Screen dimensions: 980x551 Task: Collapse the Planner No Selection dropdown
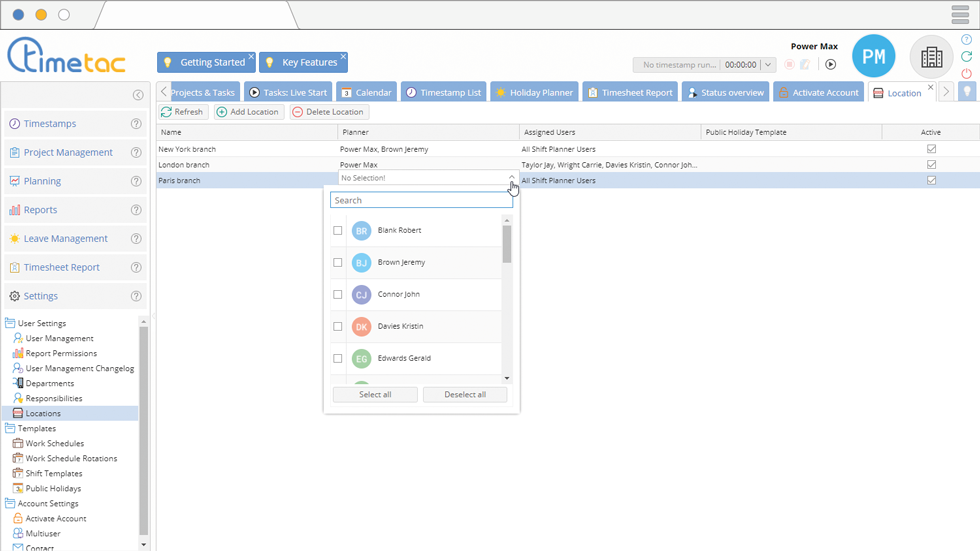point(512,178)
